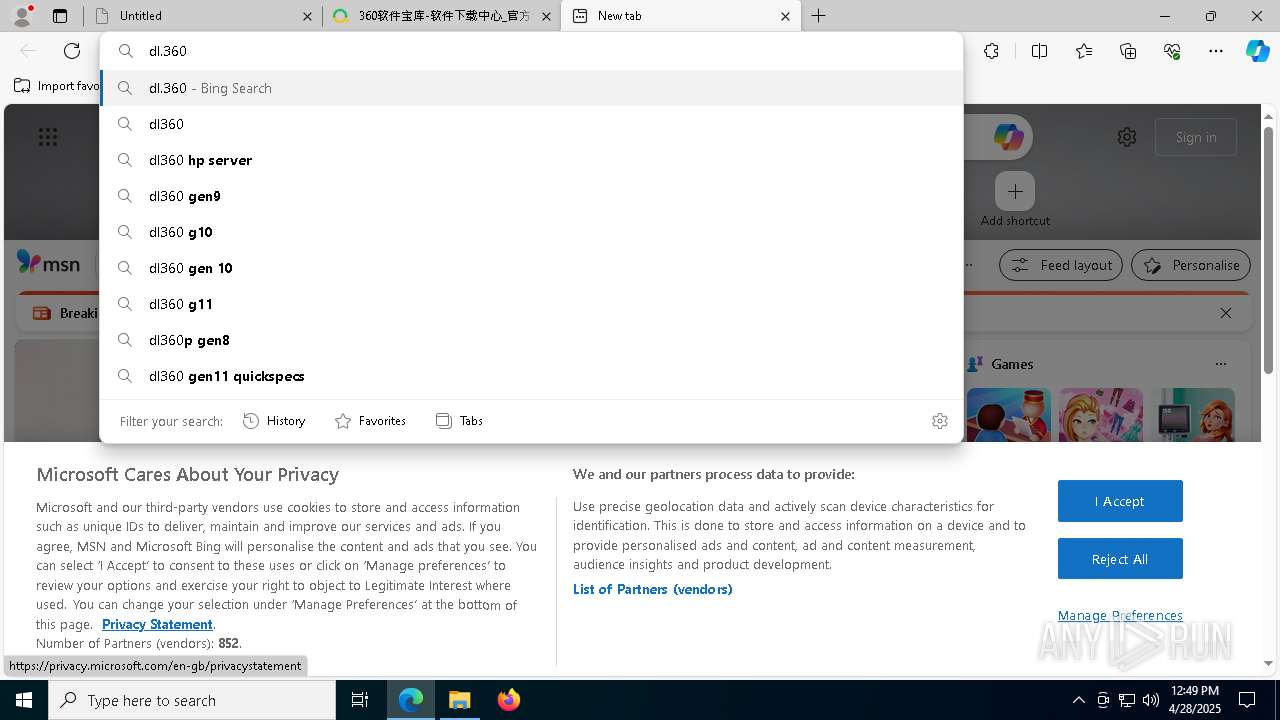This screenshot has height=720, width=1280.
Task: Click the Refresh page icon
Action: (72, 51)
